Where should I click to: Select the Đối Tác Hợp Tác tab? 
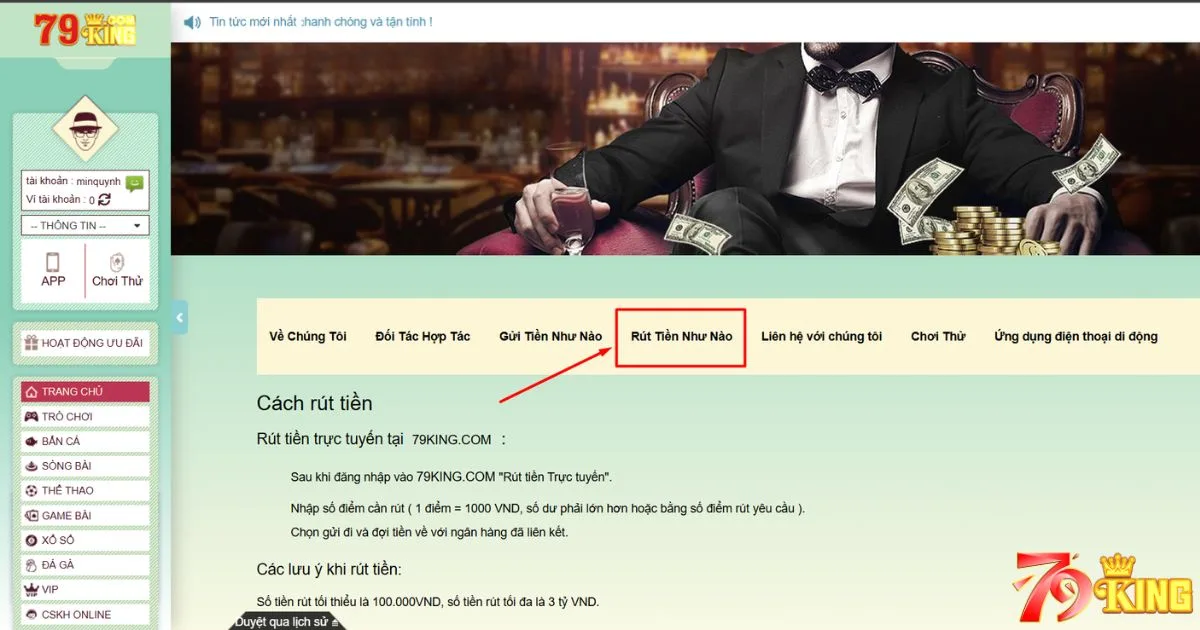click(423, 337)
